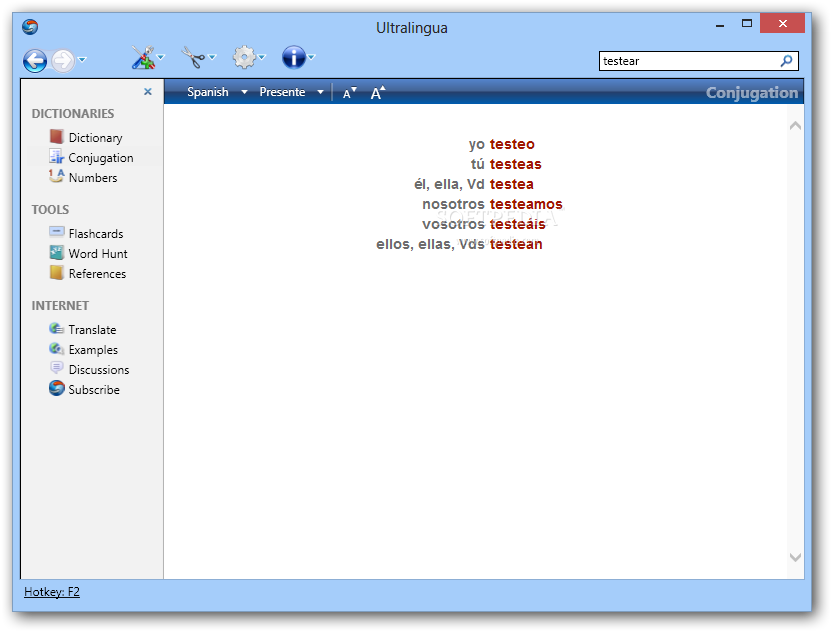Expand the dropdown beside the gear icon
This screenshot has height=632, width=832.
262,57
